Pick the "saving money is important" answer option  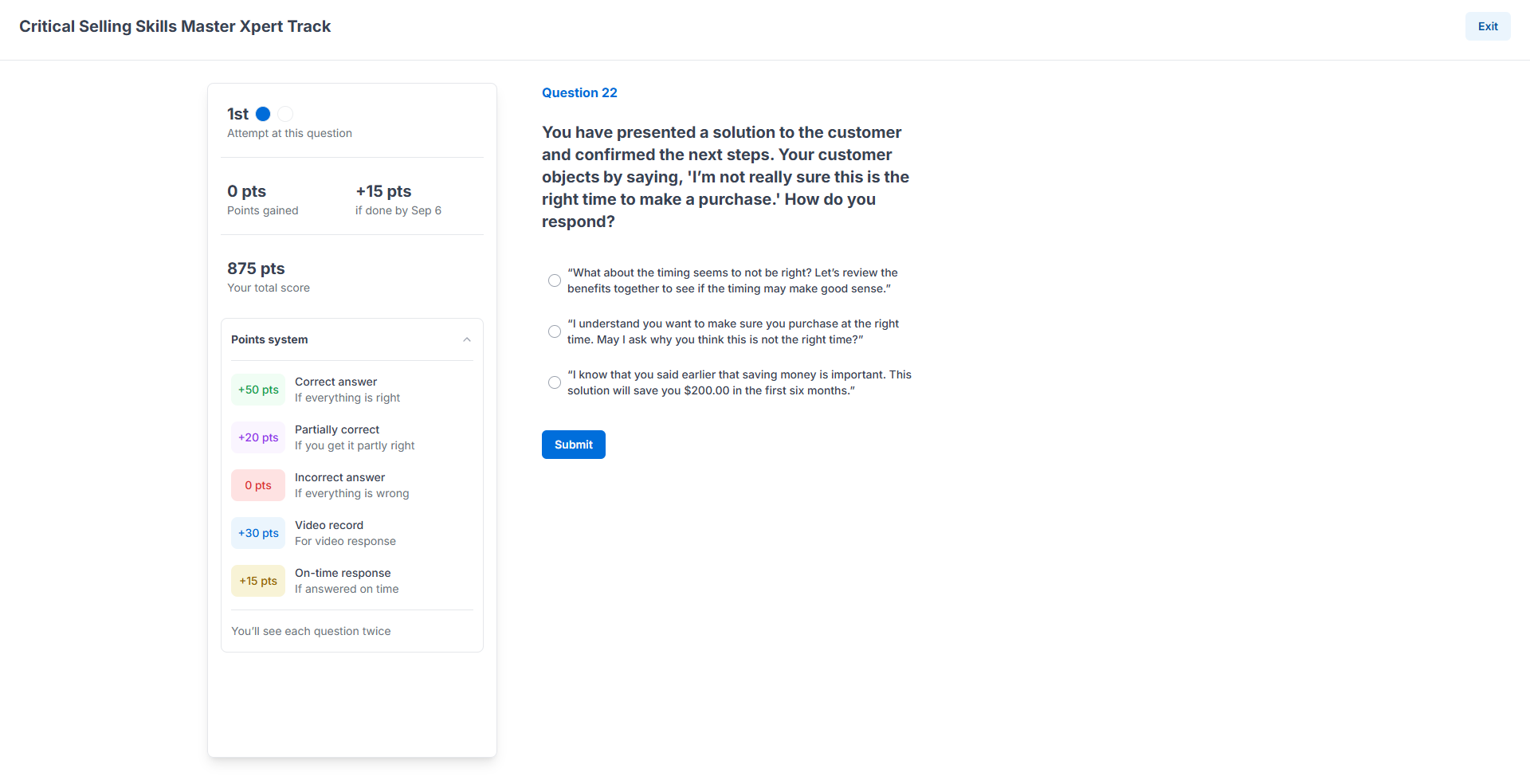tap(555, 382)
